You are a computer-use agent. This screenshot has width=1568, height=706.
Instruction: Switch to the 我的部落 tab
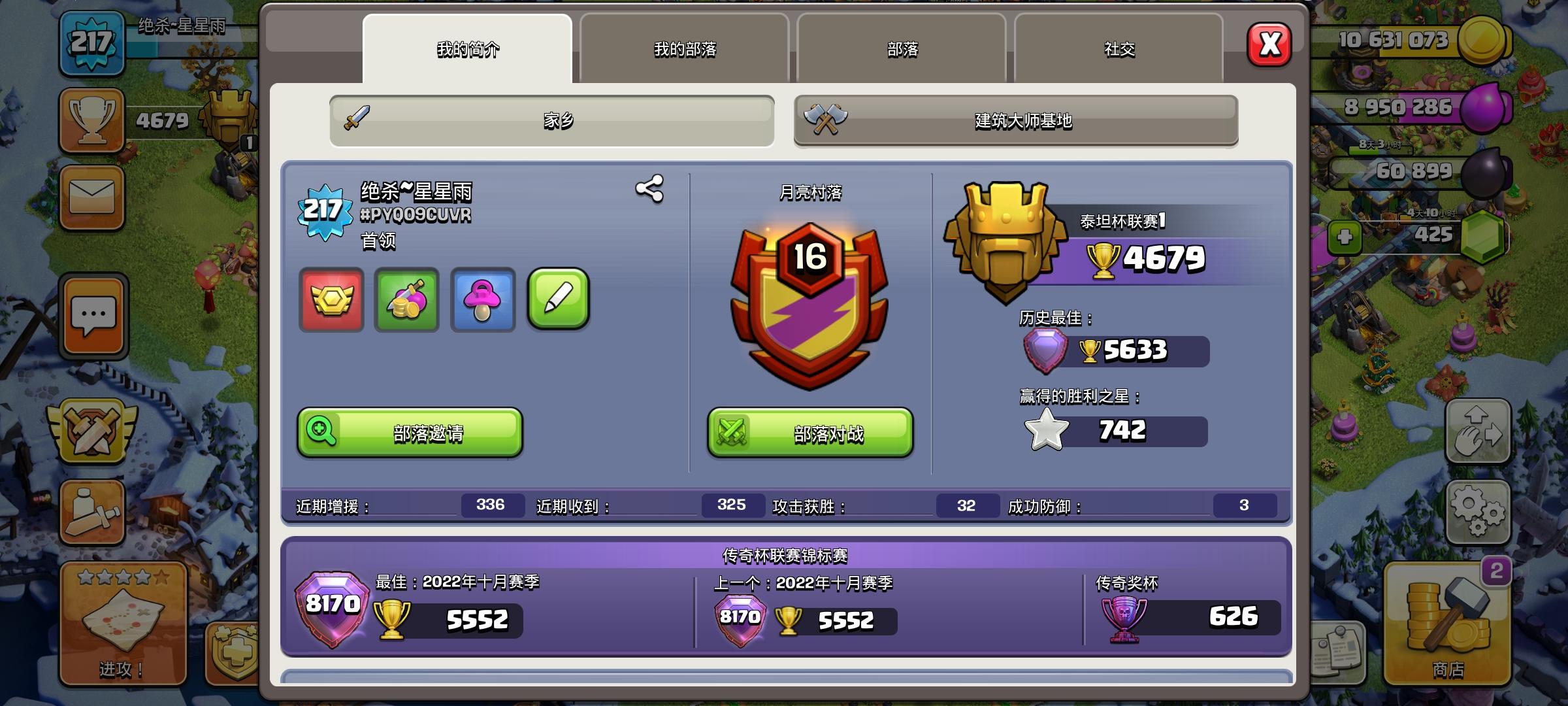[x=685, y=49]
